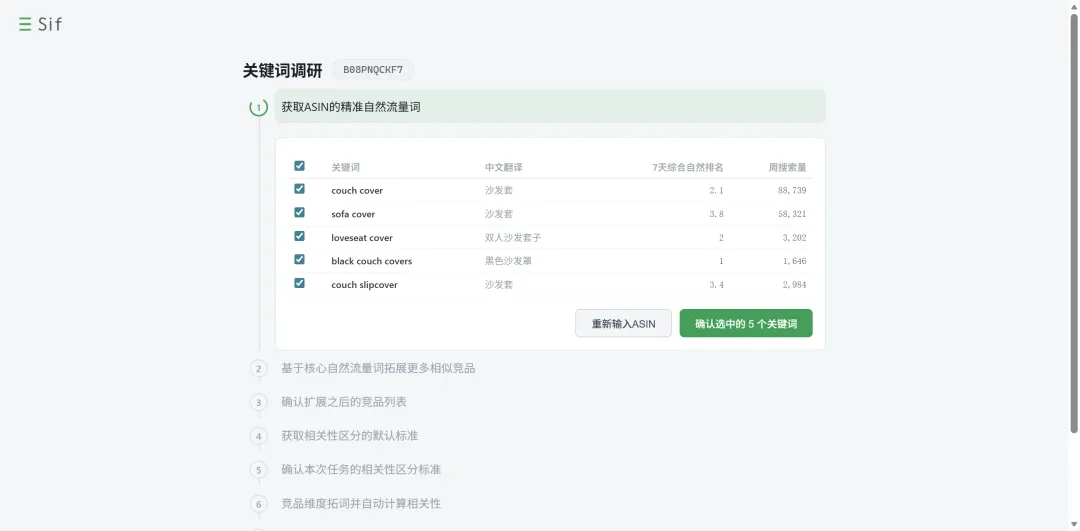Click ranking value 3.4
1080x531 pixels.
716,284
